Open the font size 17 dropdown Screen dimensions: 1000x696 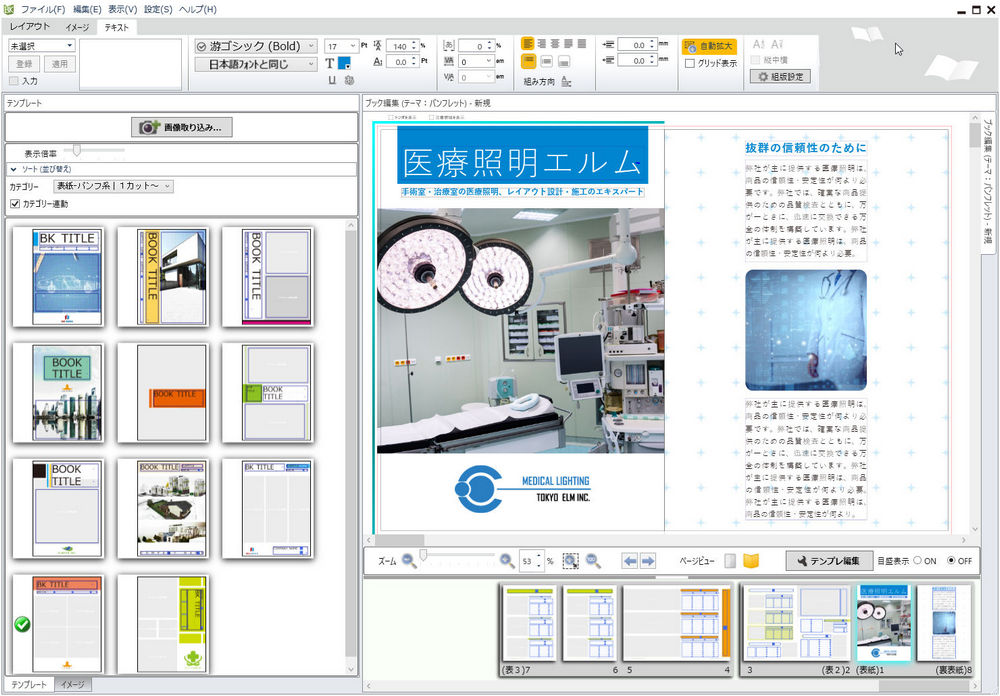(x=341, y=46)
